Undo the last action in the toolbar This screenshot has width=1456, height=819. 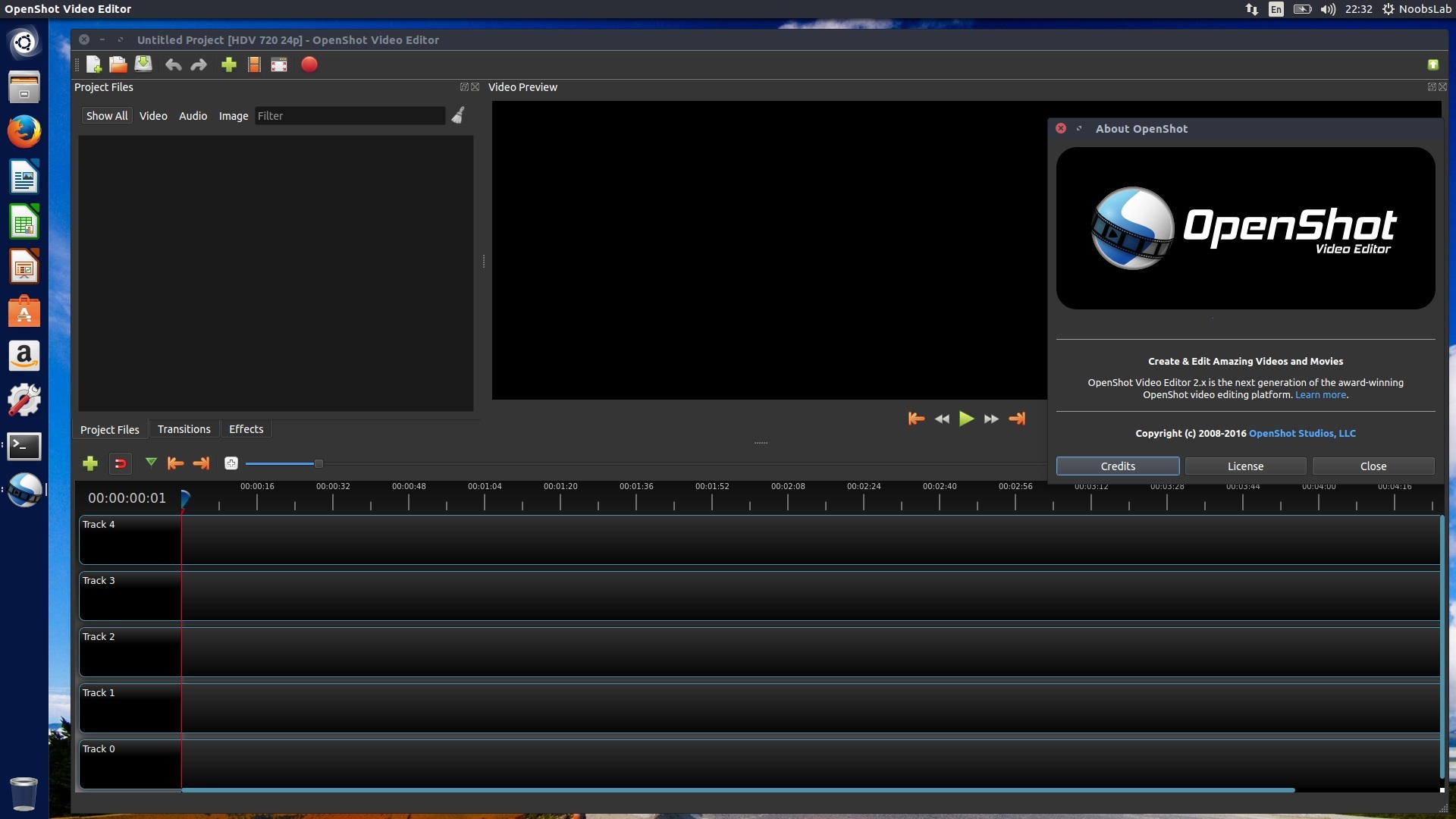(x=173, y=64)
